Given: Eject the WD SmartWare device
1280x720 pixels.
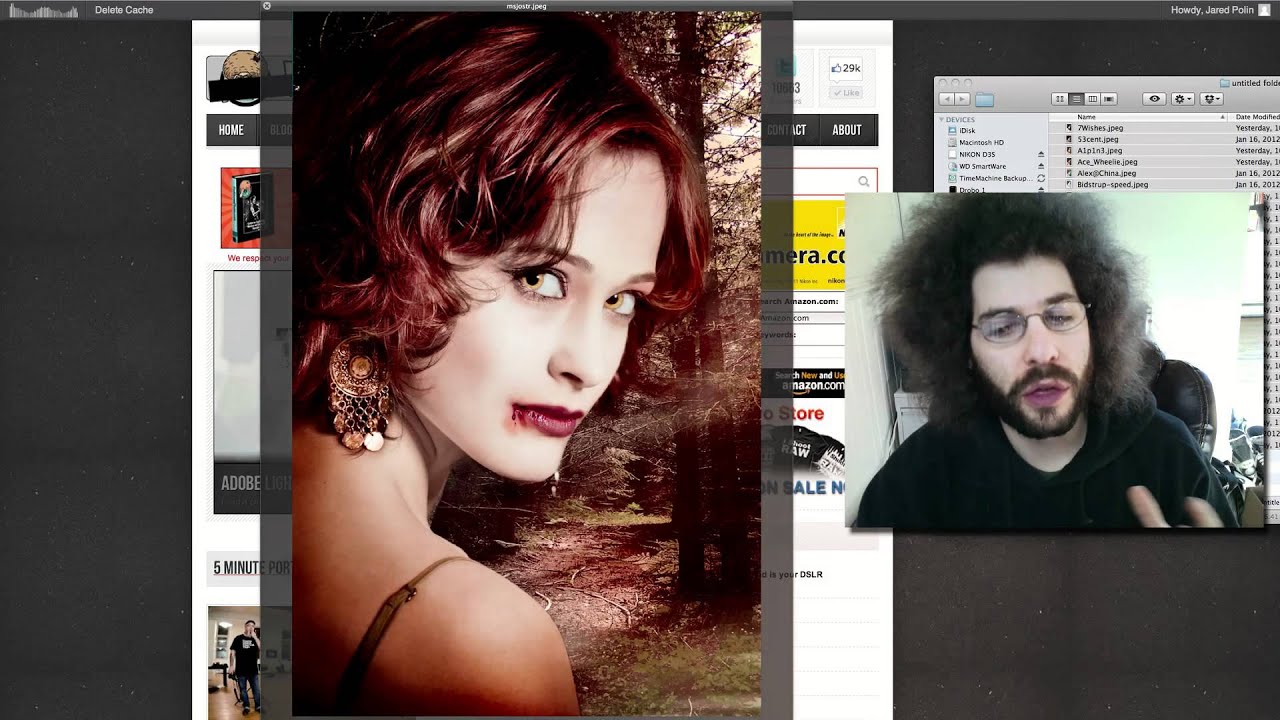Looking at the screenshot, I should tap(1041, 166).
